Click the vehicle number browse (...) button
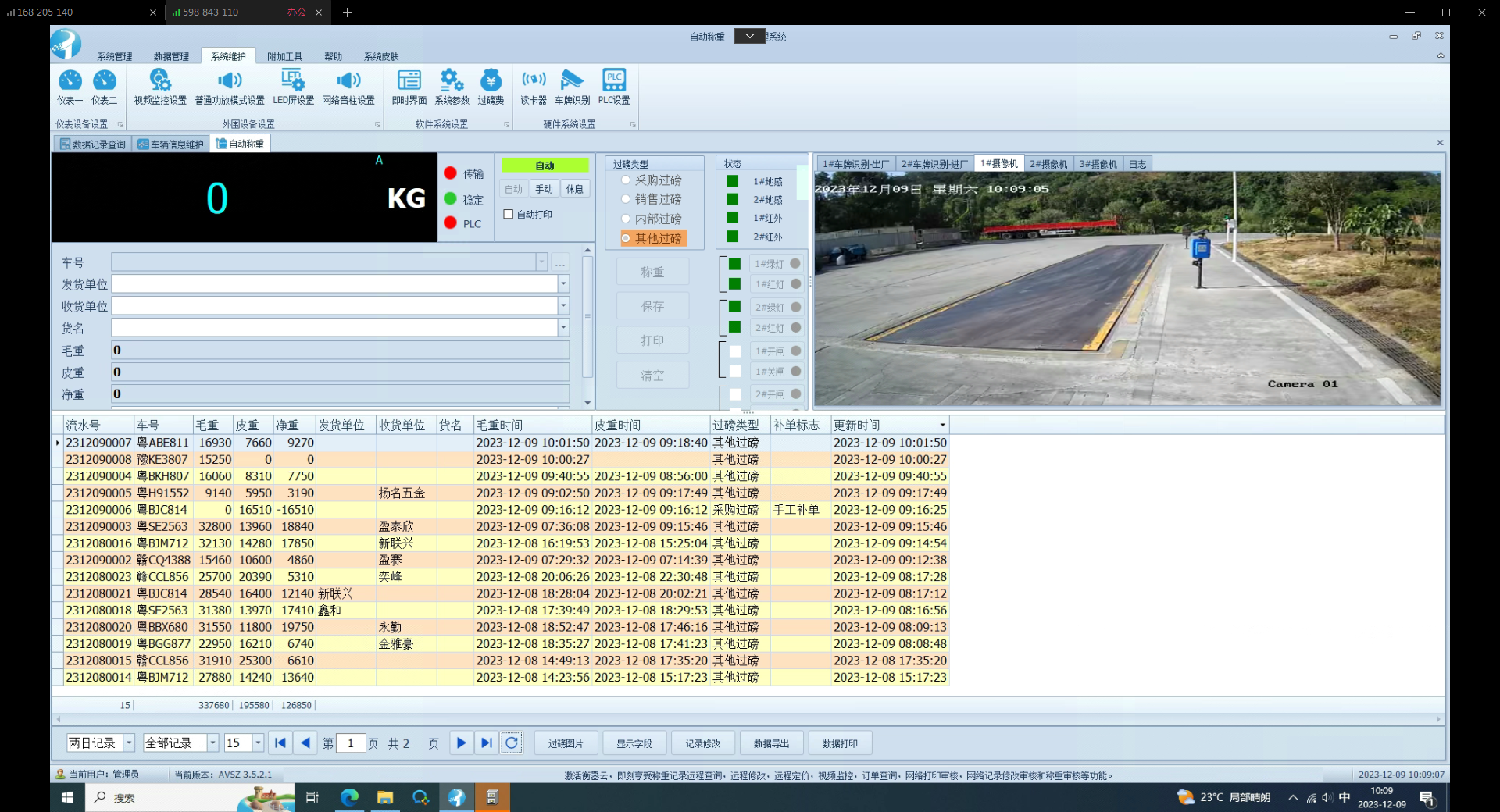Screen dimensions: 1500x812 pos(560,262)
